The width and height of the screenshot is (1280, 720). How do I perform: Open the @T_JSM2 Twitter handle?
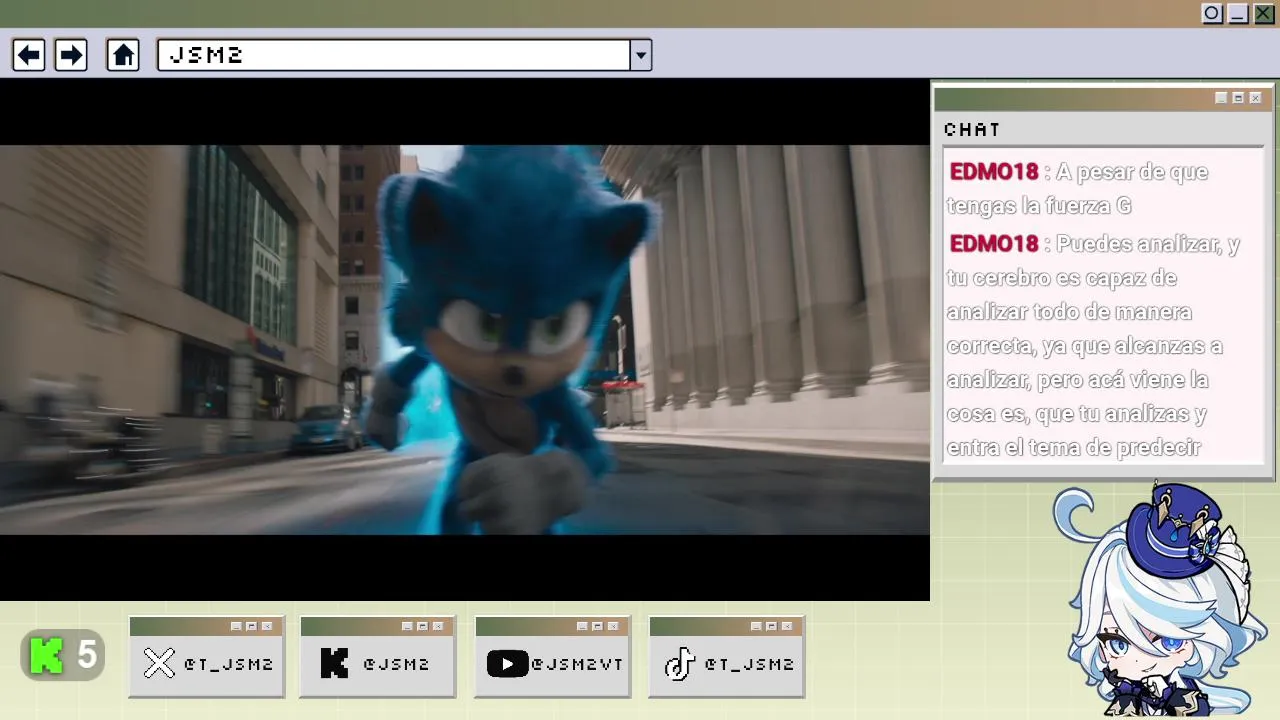point(228,664)
